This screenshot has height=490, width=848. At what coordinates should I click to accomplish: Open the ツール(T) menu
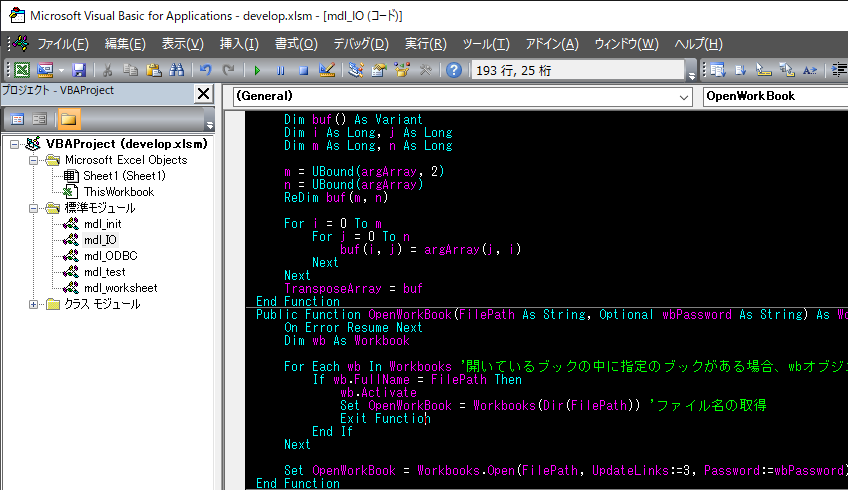click(x=486, y=44)
